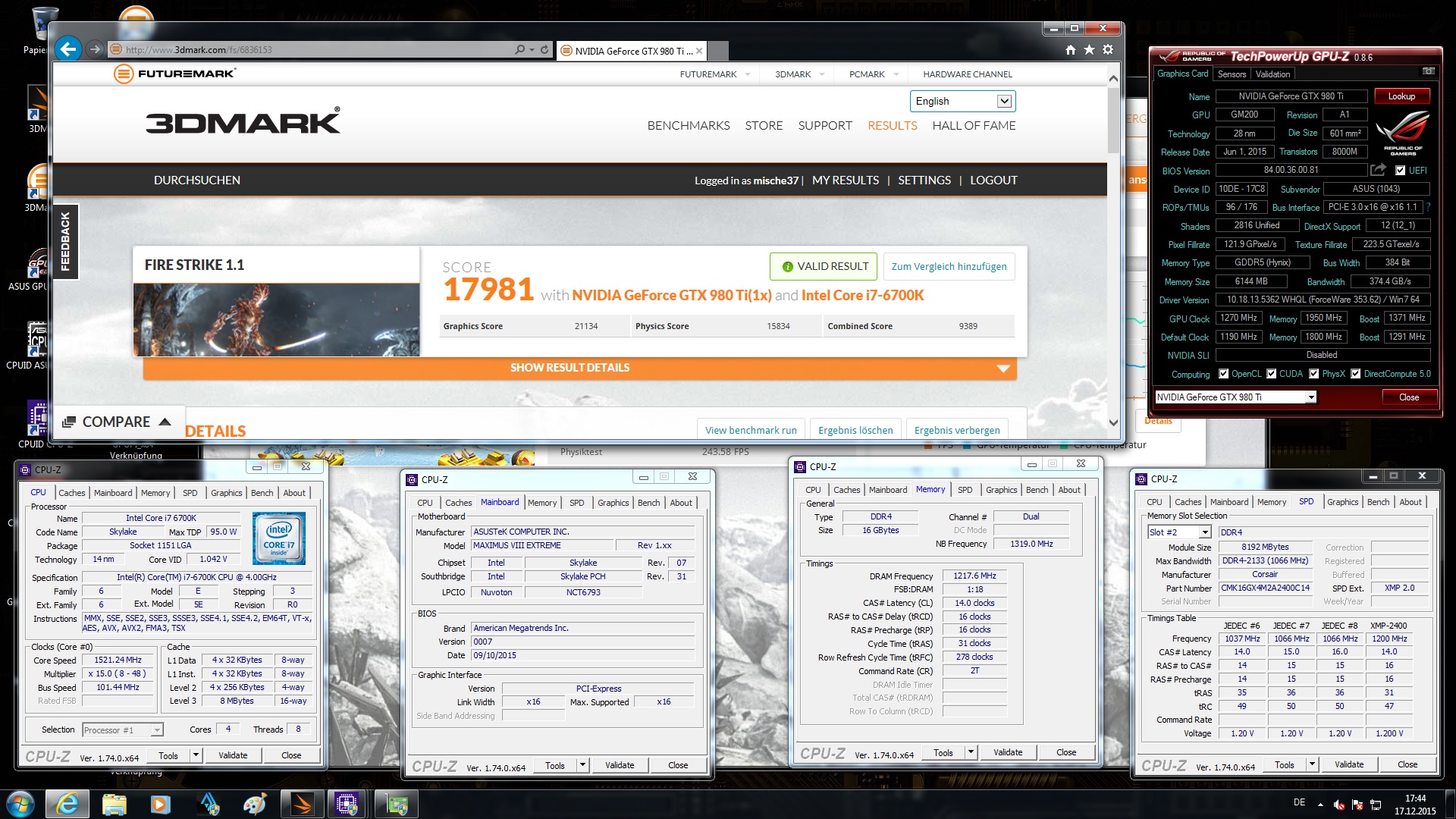1456x819 pixels.
Task: Toggle the UEFI checkbox in GPU-Z
Action: (1400, 171)
